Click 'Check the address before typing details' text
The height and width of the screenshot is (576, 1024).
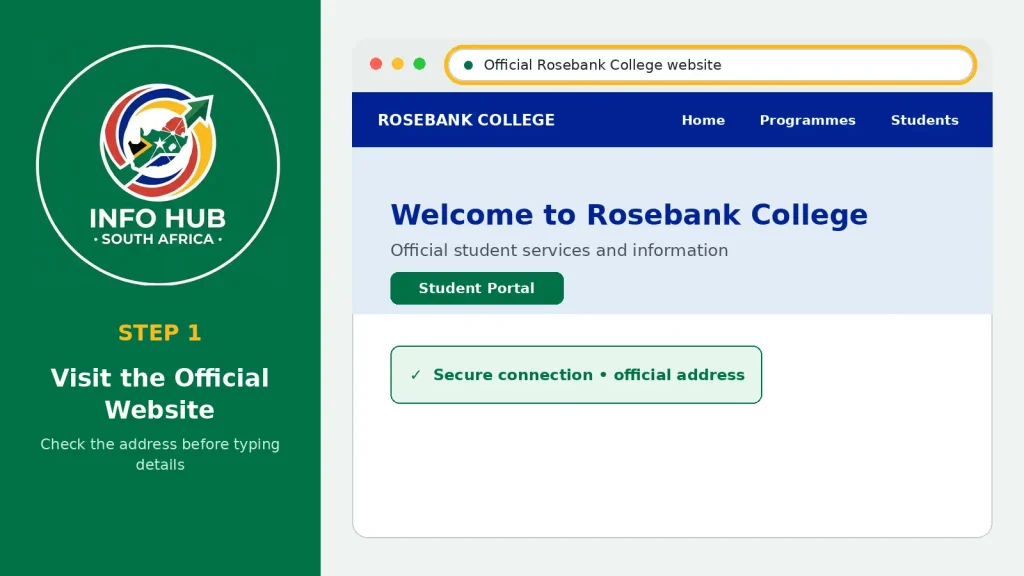pyautogui.click(x=160, y=454)
